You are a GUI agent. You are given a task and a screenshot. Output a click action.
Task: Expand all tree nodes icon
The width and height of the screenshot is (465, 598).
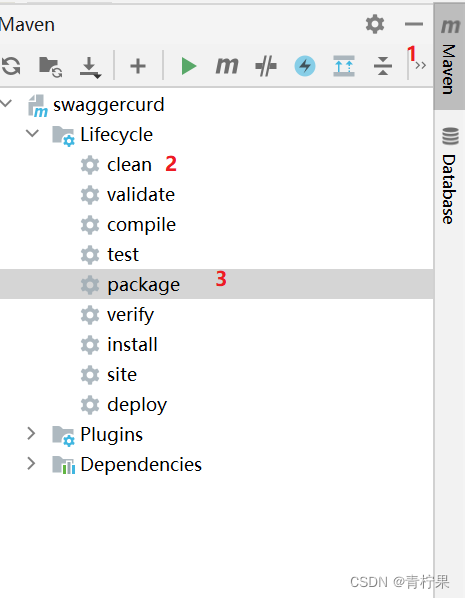(x=344, y=66)
